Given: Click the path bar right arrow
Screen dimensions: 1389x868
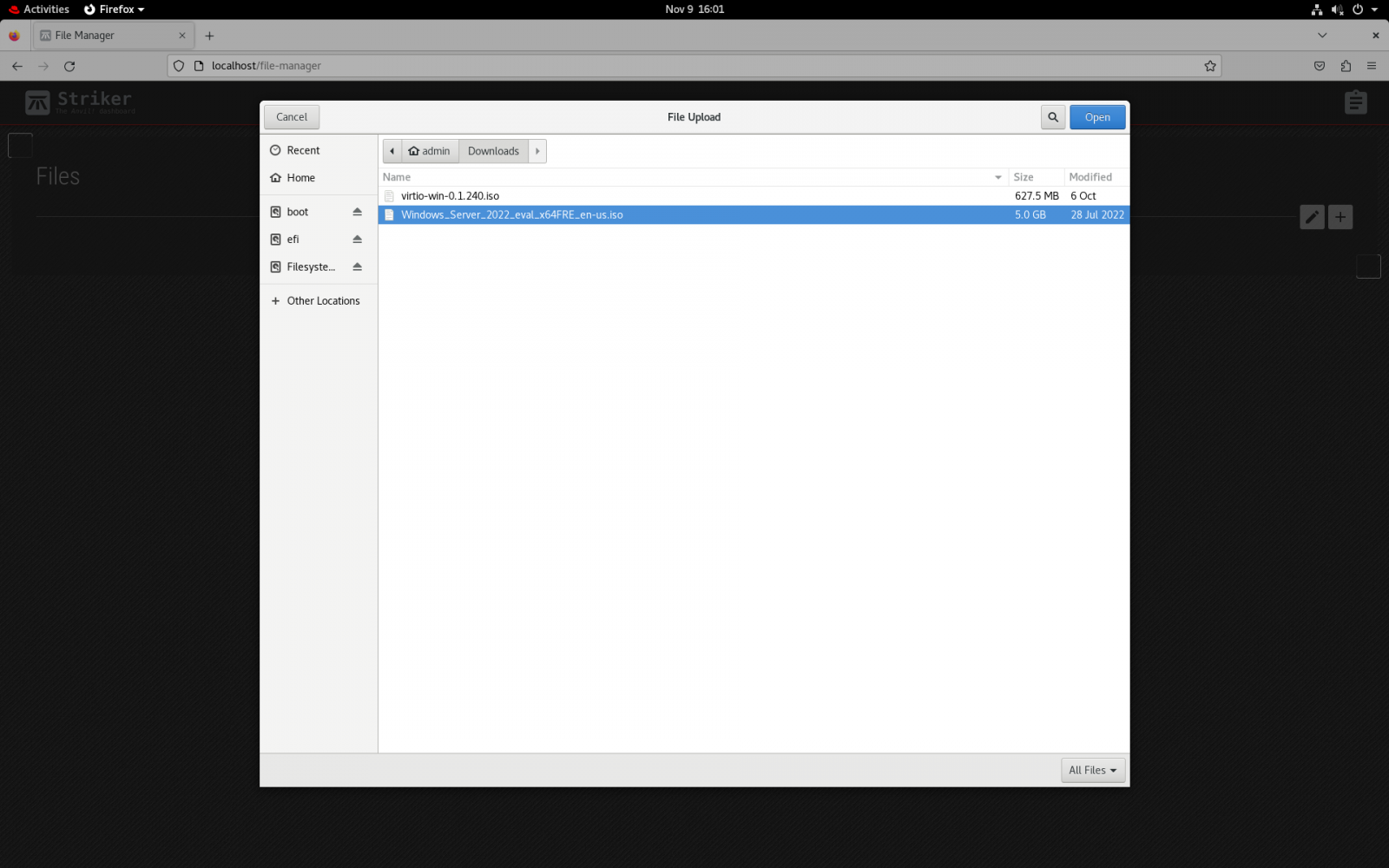Looking at the screenshot, I should pyautogui.click(x=537, y=151).
